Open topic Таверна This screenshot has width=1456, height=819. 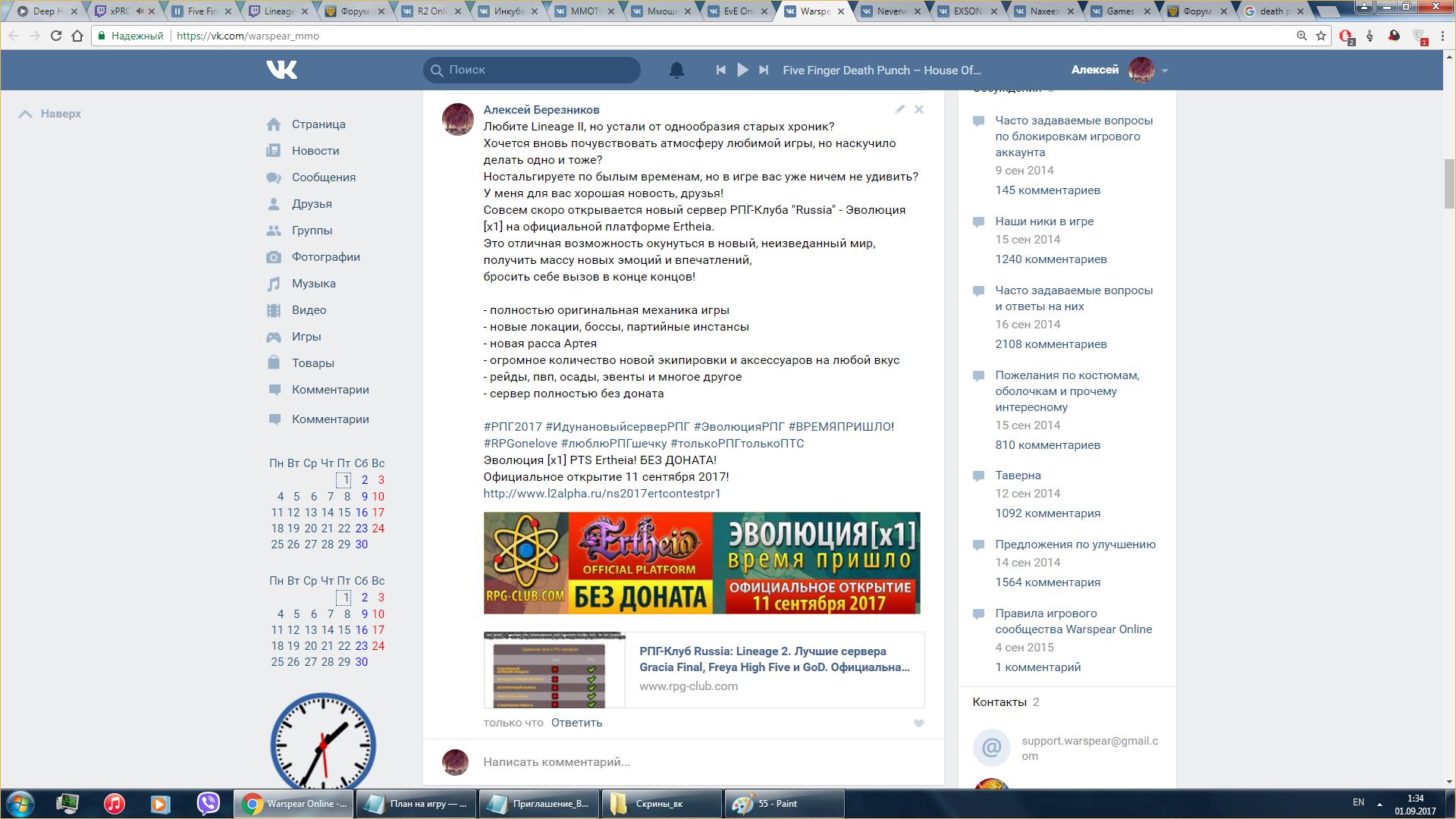[x=1018, y=475]
